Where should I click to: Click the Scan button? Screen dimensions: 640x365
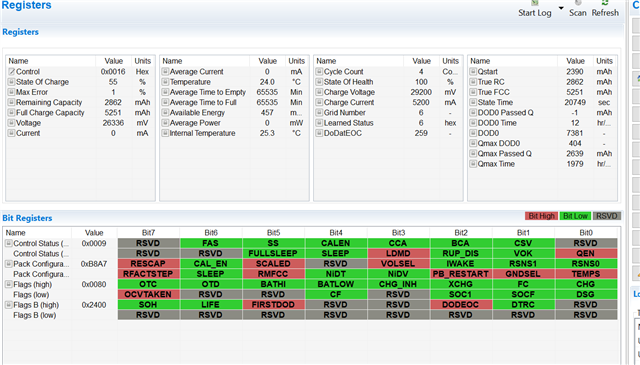[578, 9]
